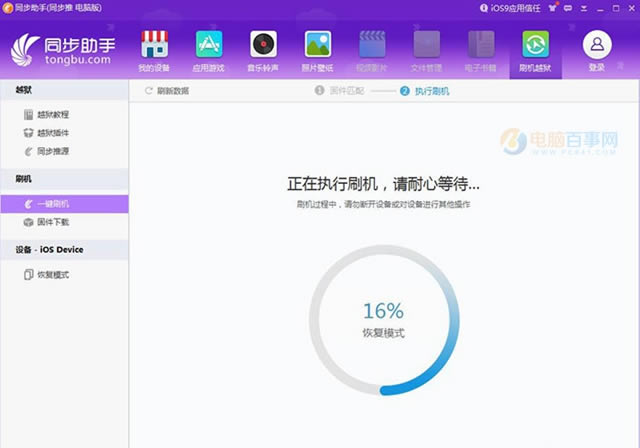Viewport: 640px width, 448px height.
Task: Click the iOS9应用信任 link in title bar
Action: [516, 7]
